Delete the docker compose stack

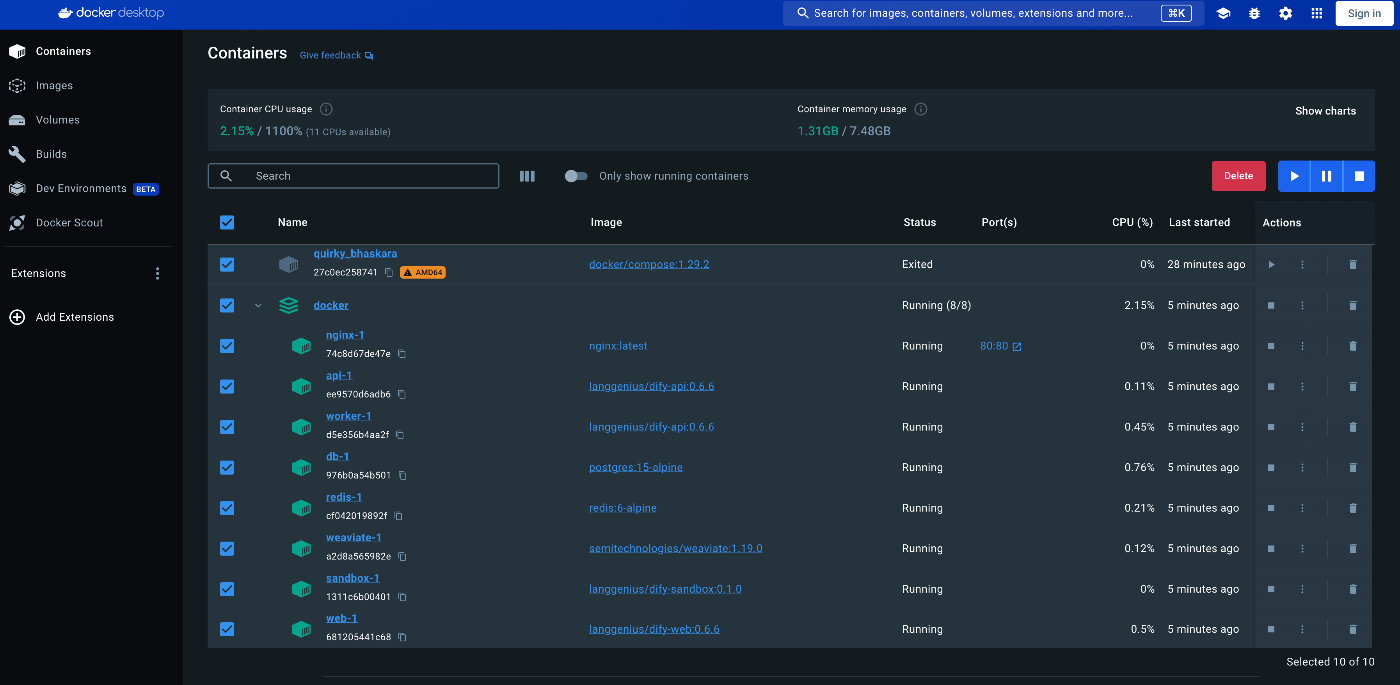coord(1353,305)
